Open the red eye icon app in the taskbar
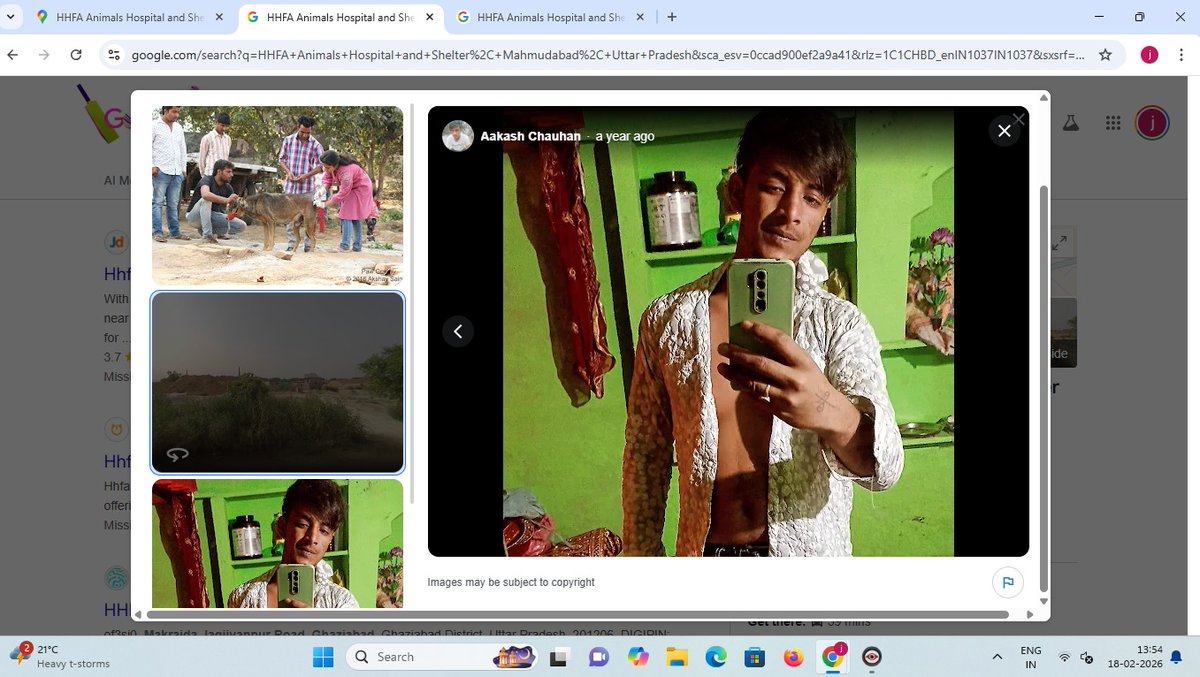The width and height of the screenshot is (1200, 677). click(x=872, y=657)
